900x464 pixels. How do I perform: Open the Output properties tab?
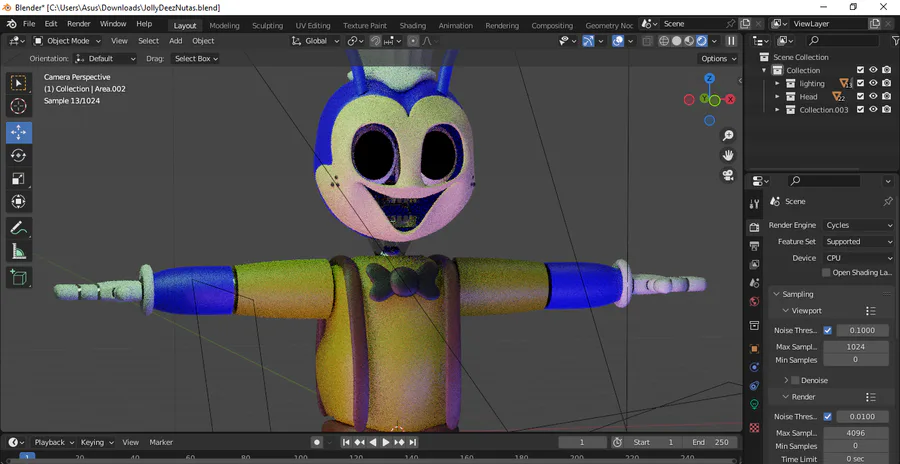pos(755,246)
